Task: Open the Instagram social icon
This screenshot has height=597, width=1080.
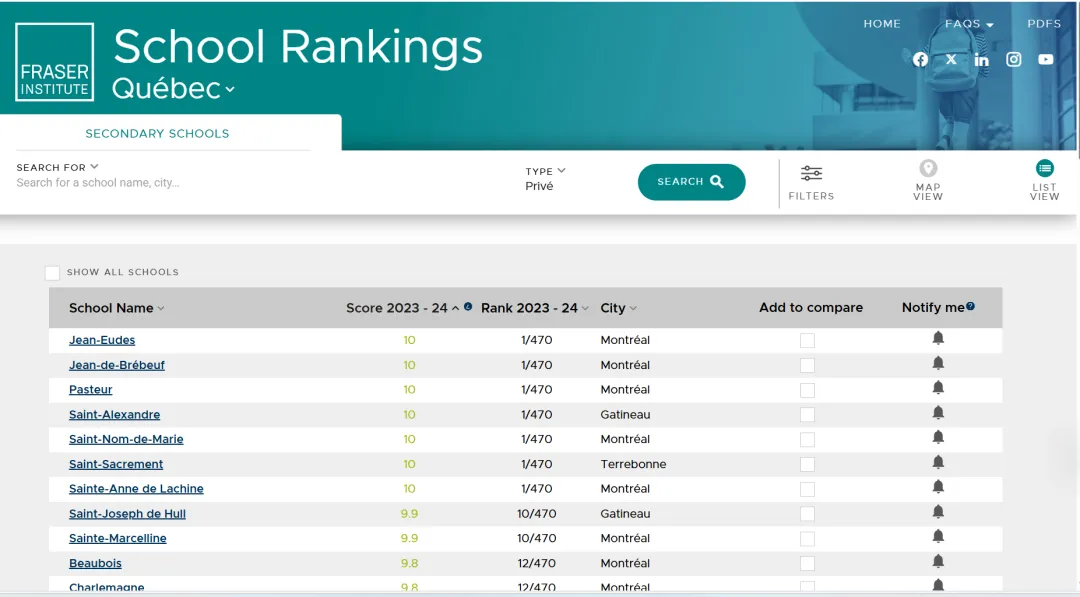Action: pos(1013,60)
